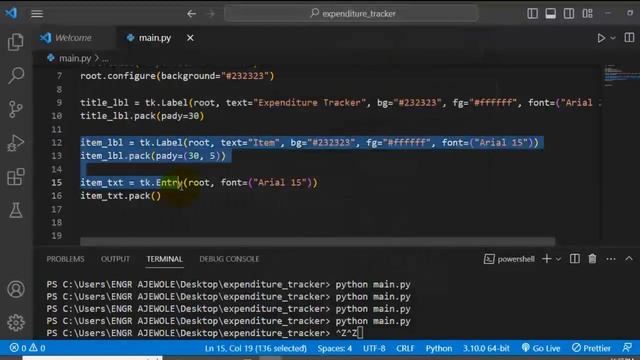
Task: Click the editor horizontal scrollbar
Action: pyautogui.click(x=317, y=242)
